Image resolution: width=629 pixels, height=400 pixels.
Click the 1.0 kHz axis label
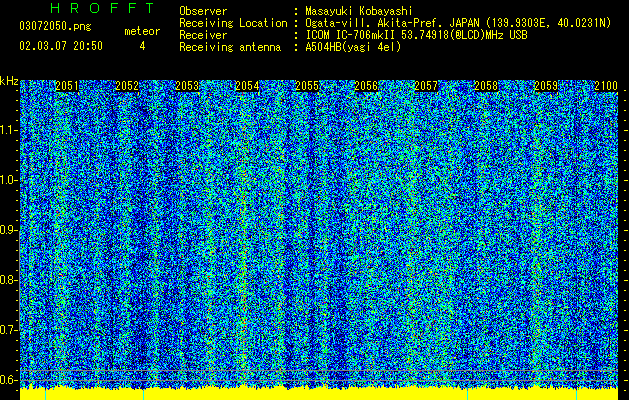[x=8, y=180]
